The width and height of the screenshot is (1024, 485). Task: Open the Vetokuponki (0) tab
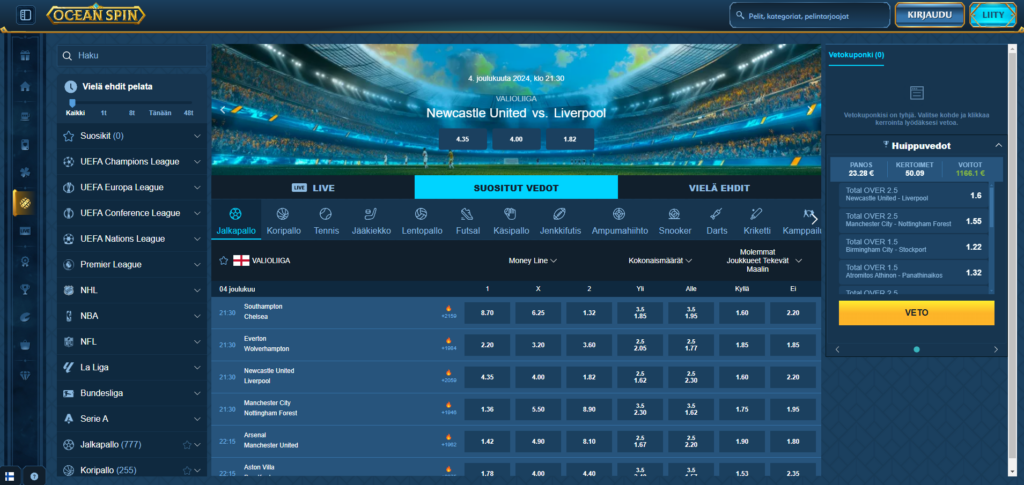click(856, 55)
